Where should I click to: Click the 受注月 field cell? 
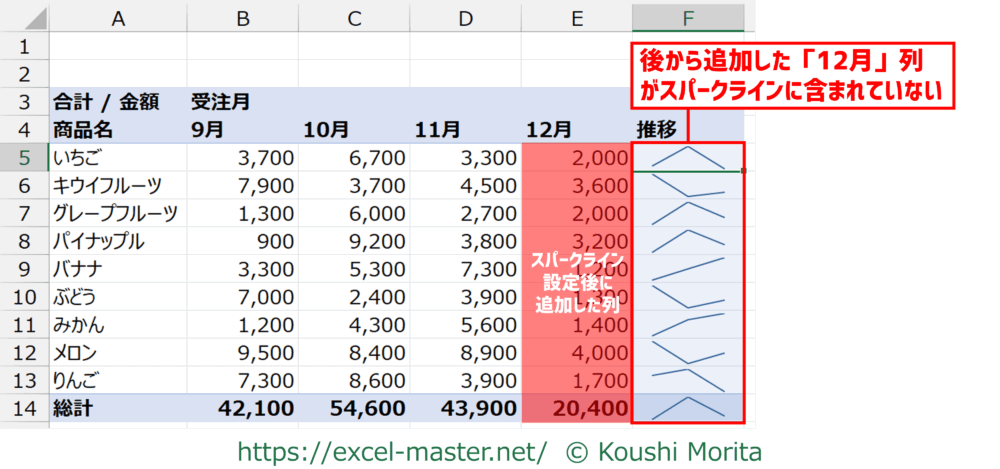click(x=243, y=101)
